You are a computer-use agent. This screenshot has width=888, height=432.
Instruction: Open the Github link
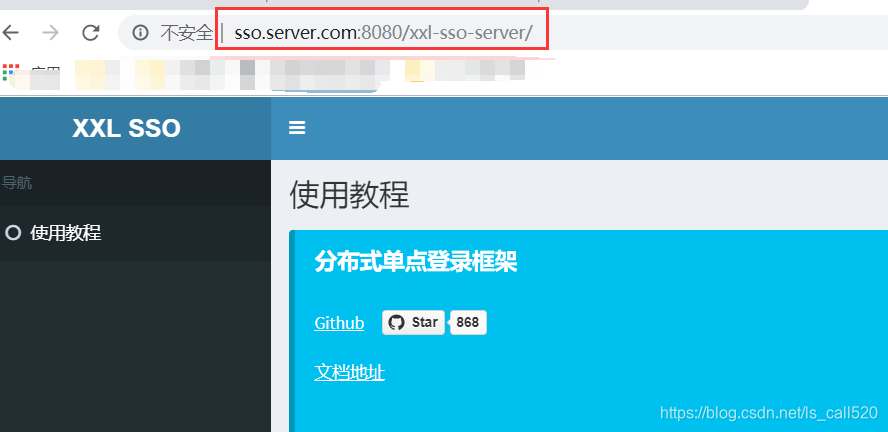pos(339,323)
